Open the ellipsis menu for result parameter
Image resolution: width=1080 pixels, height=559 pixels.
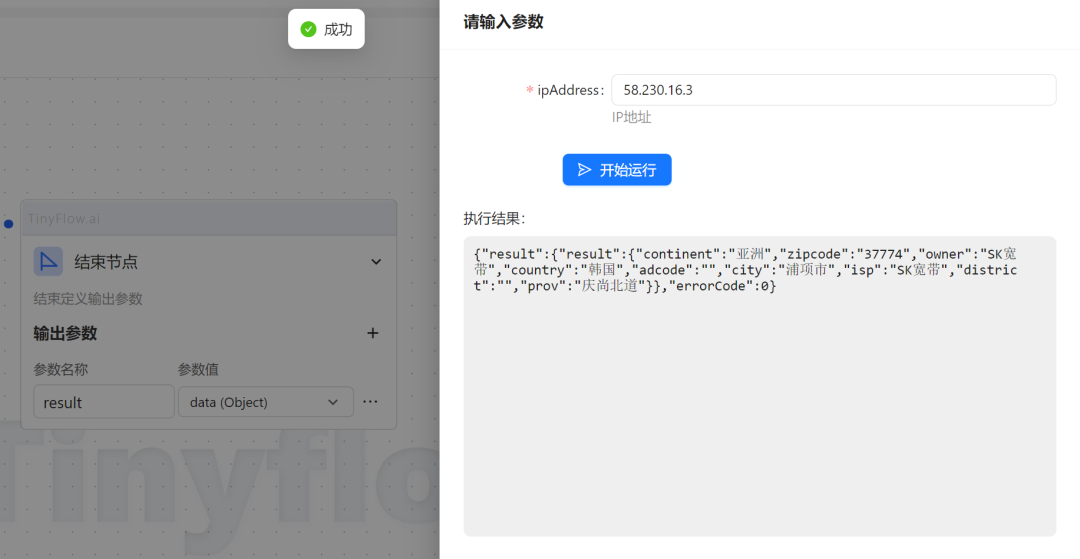click(370, 402)
